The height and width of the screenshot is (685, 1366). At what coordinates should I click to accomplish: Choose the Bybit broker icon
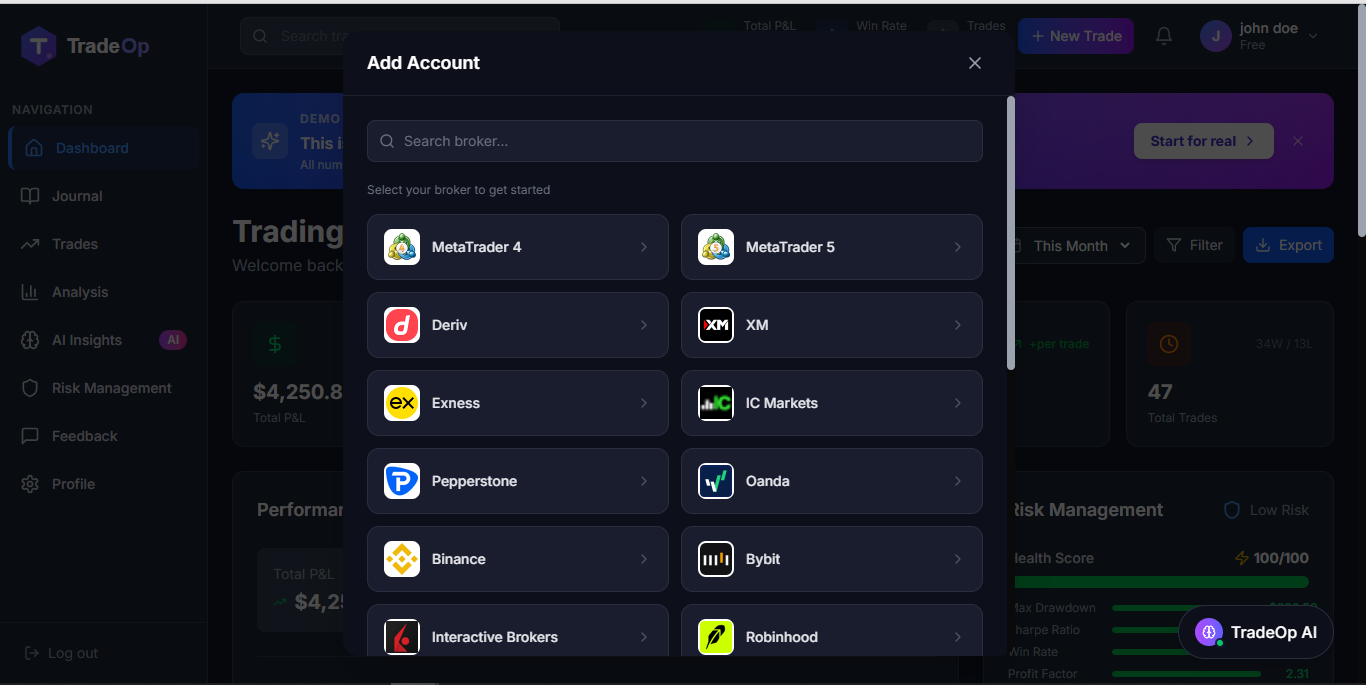[716, 559]
